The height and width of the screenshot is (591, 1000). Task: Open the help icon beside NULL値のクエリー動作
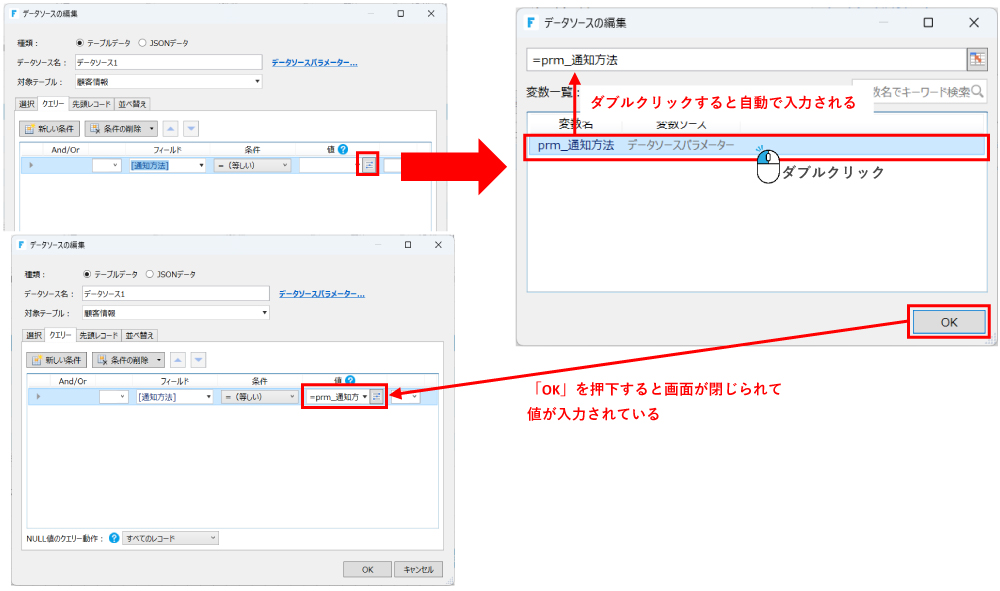click(114, 538)
